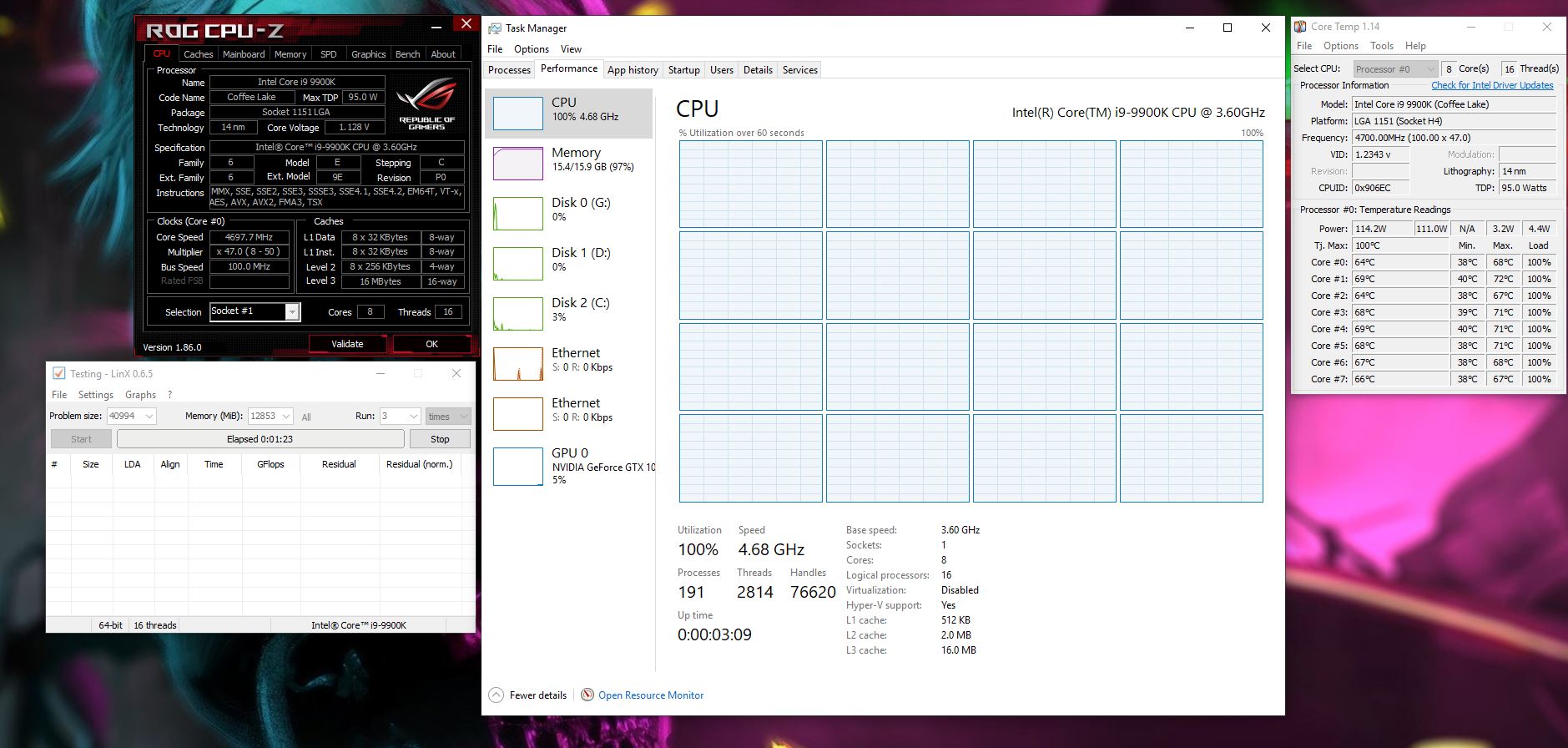Click the Frequency field showing 4700.00MHz

click(x=1454, y=138)
